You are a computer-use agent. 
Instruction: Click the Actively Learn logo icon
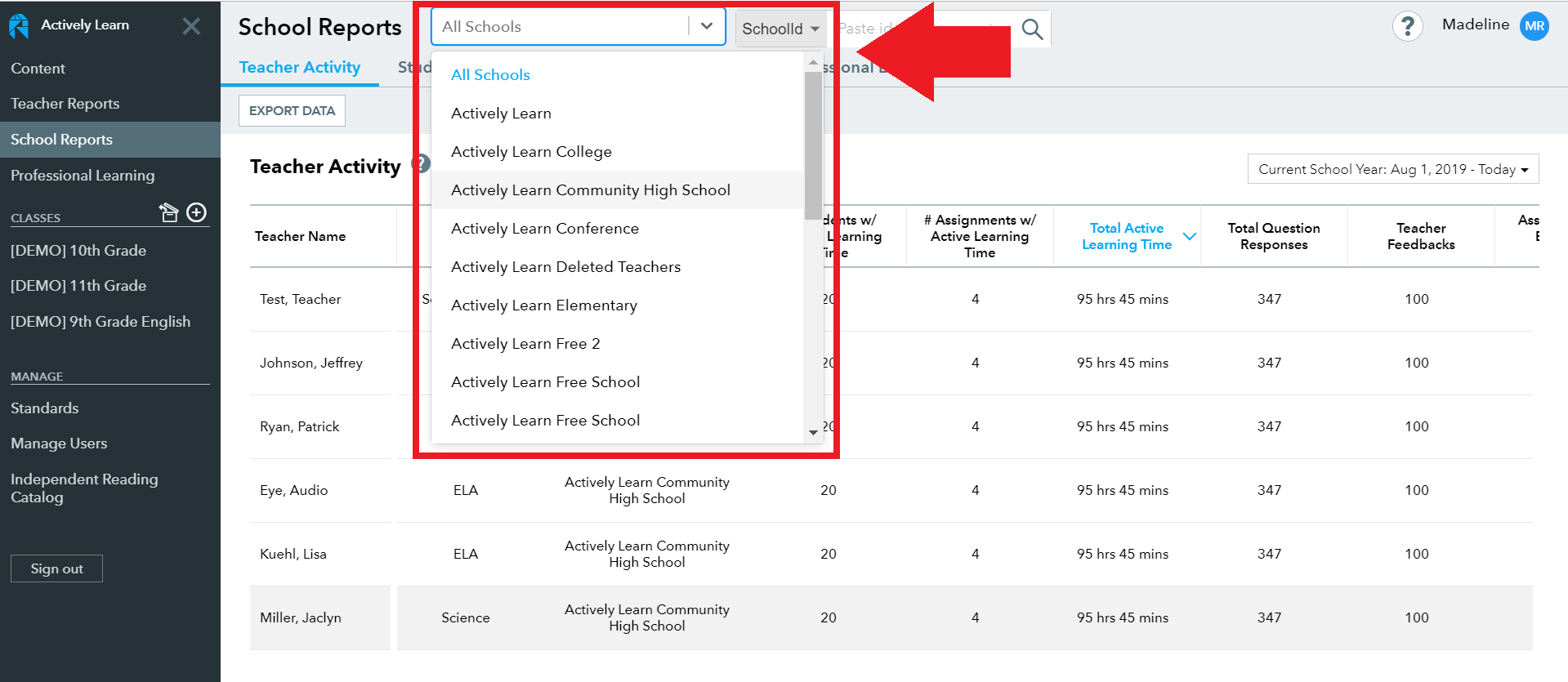(19, 26)
